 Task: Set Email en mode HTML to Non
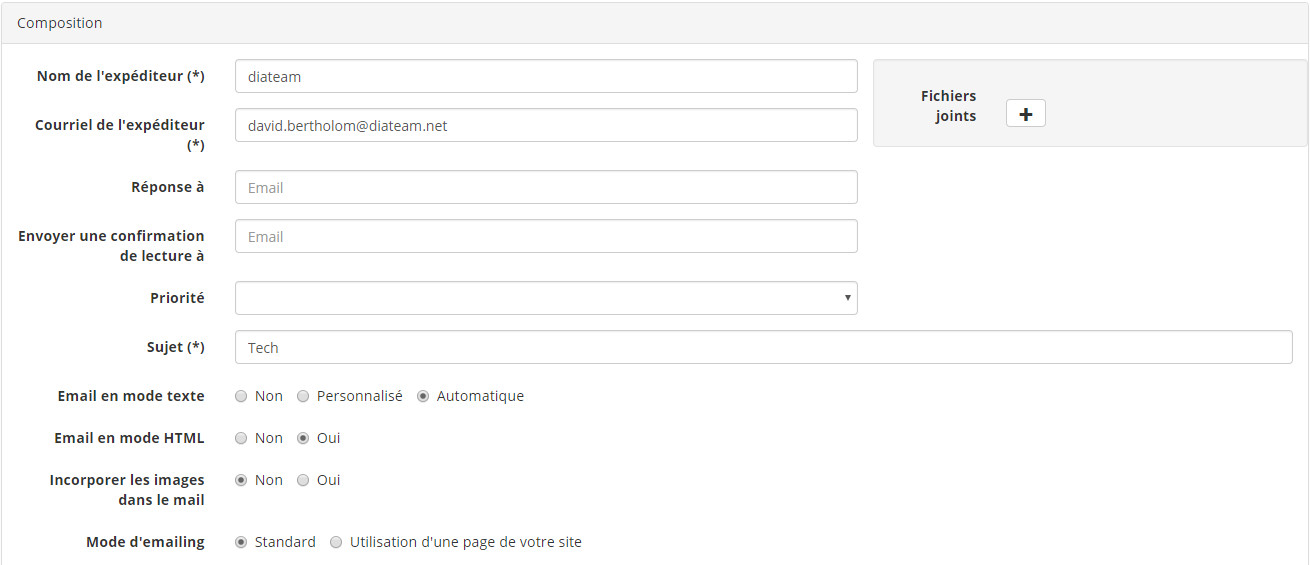[241, 438]
